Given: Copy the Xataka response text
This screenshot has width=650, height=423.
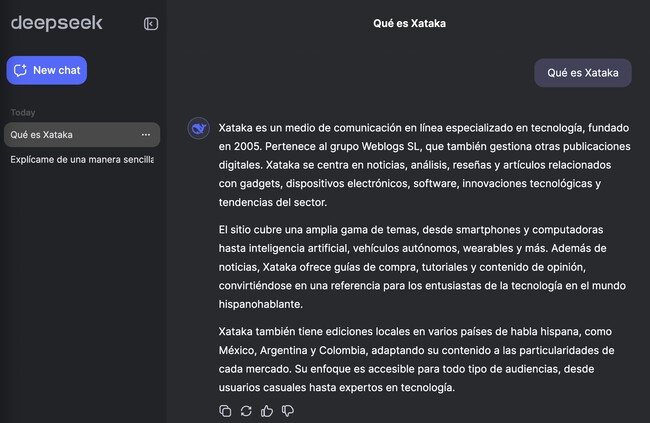Looking at the screenshot, I should click(x=224, y=410).
